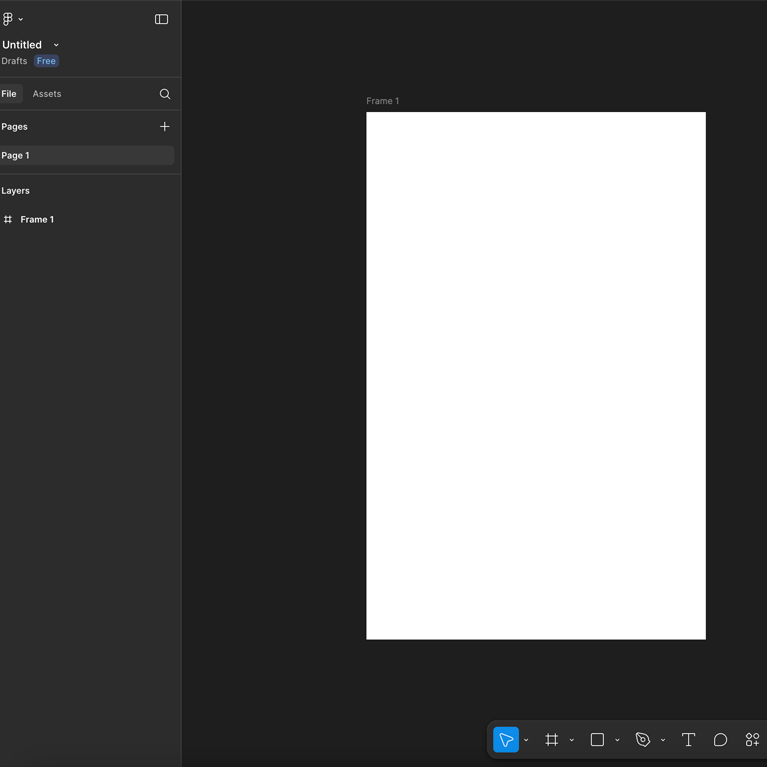767x767 pixels.
Task: Switch to the Assets tab
Action: pos(47,94)
